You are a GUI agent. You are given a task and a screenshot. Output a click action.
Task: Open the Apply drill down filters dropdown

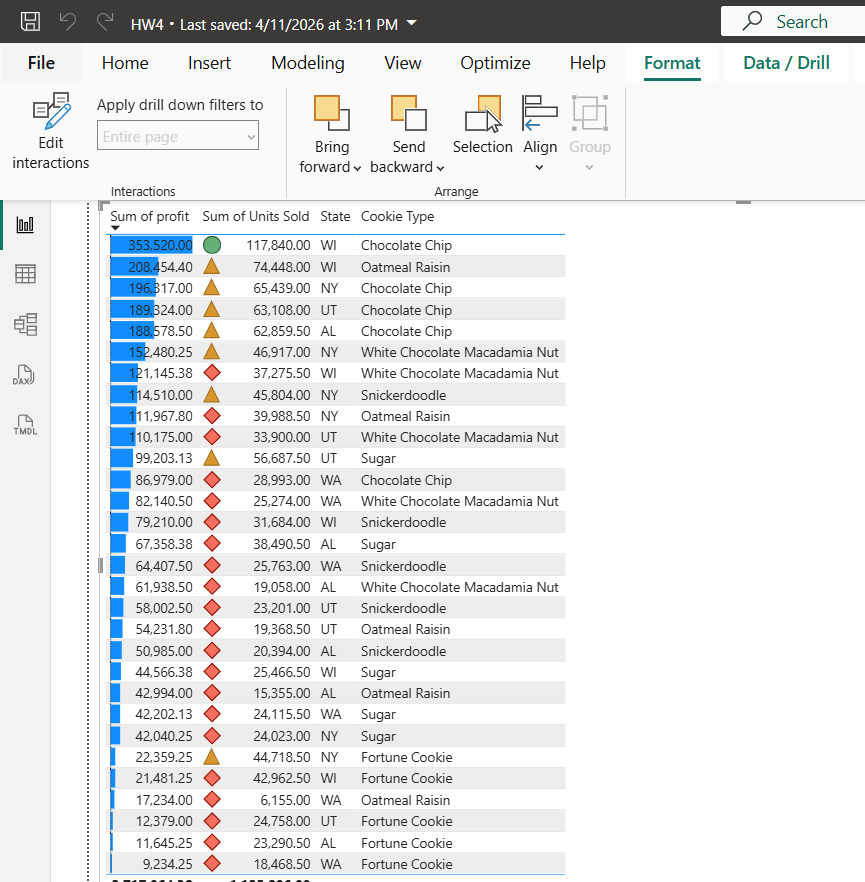178,137
